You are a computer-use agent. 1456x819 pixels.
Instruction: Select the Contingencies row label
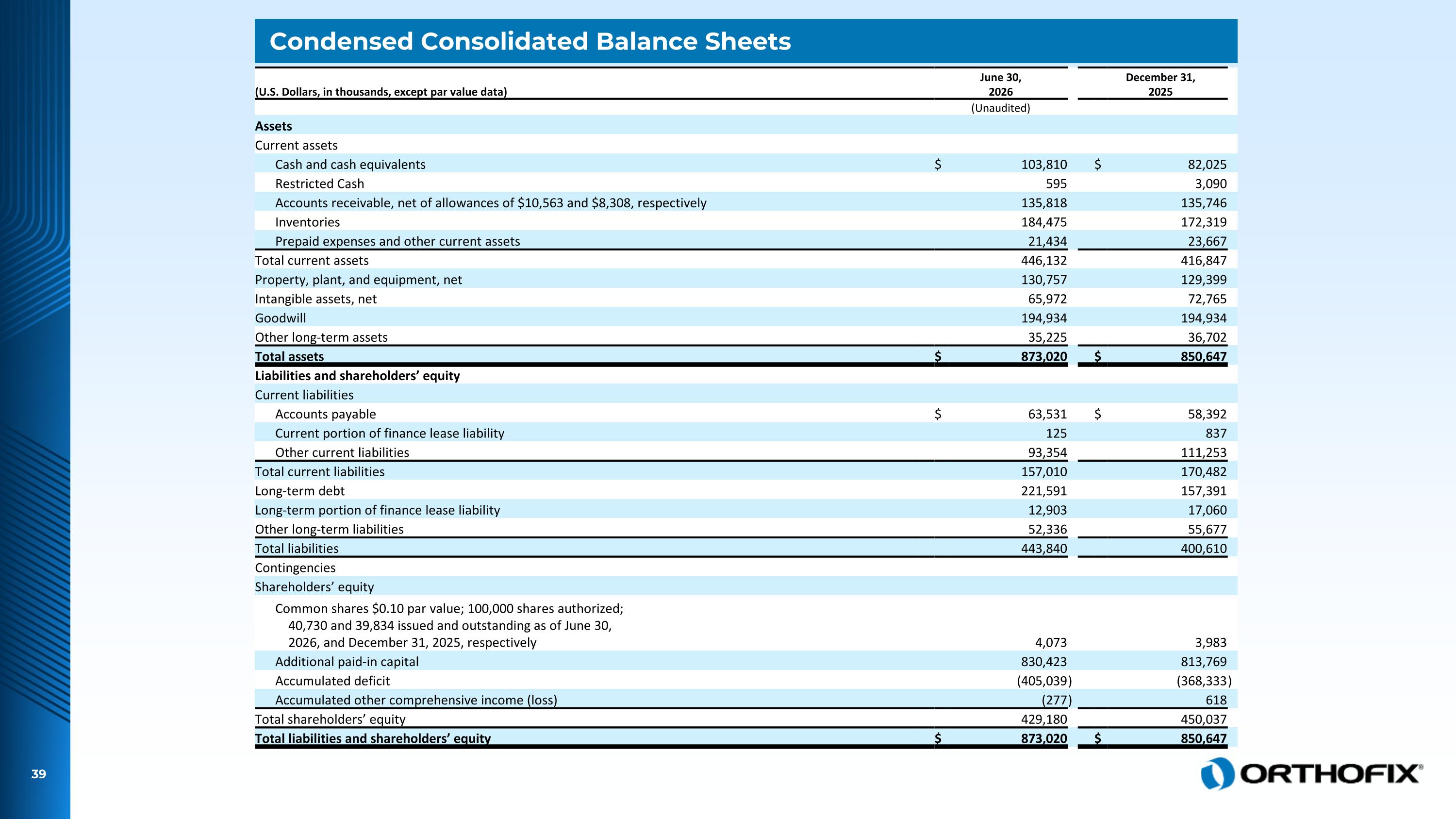tap(295, 568)
